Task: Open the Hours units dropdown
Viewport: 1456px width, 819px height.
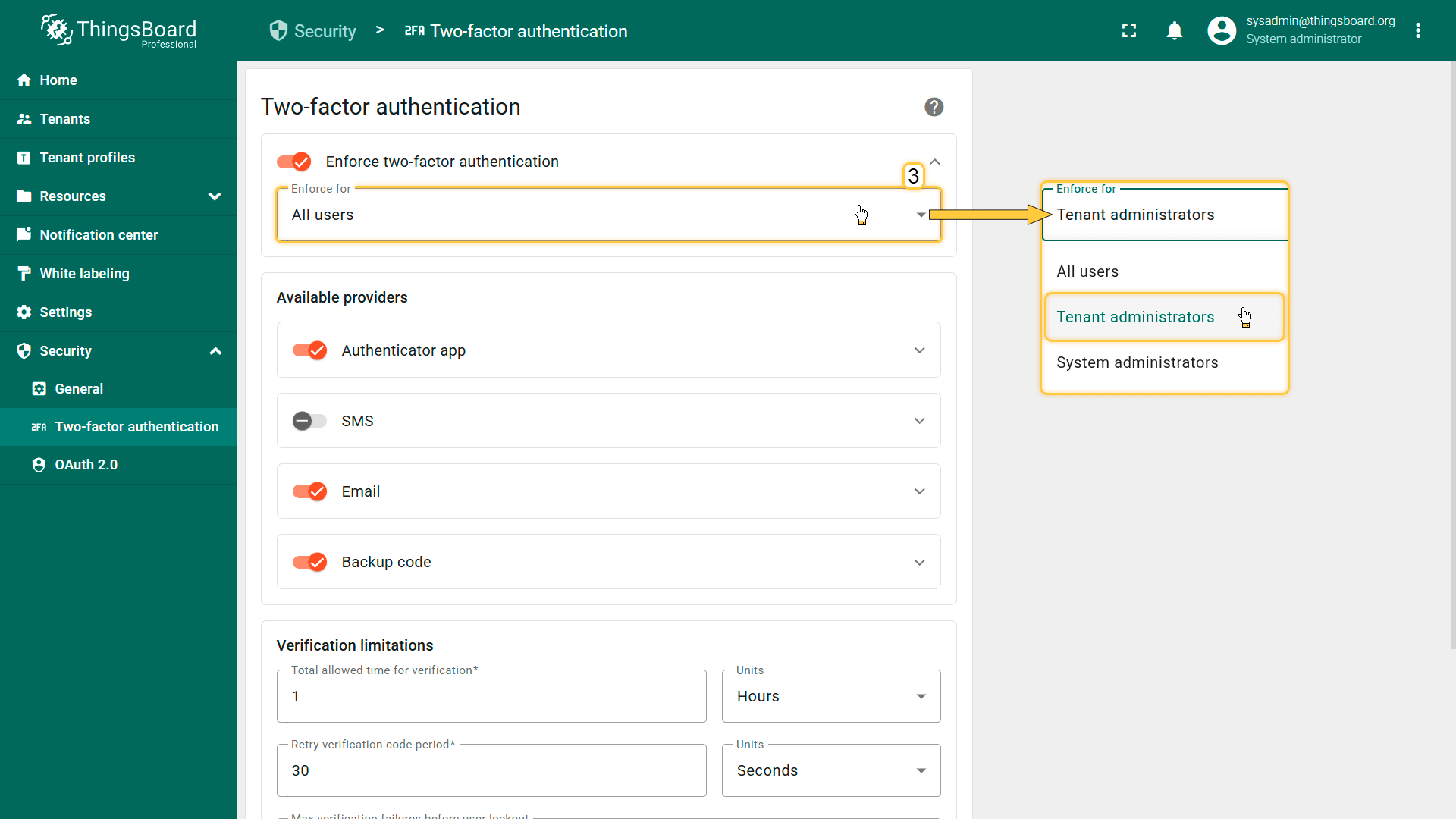Action: click(x=830, y=696)
